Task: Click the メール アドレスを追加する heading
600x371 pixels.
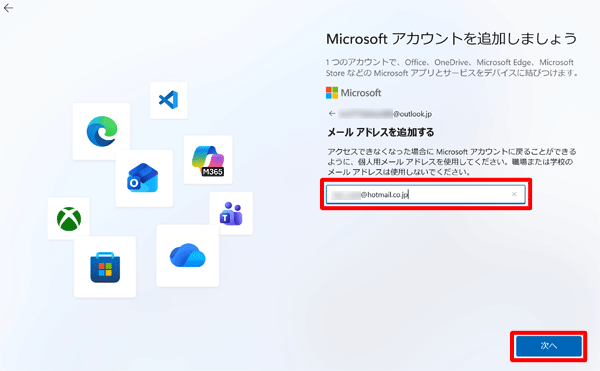Action: click(380, 132)
